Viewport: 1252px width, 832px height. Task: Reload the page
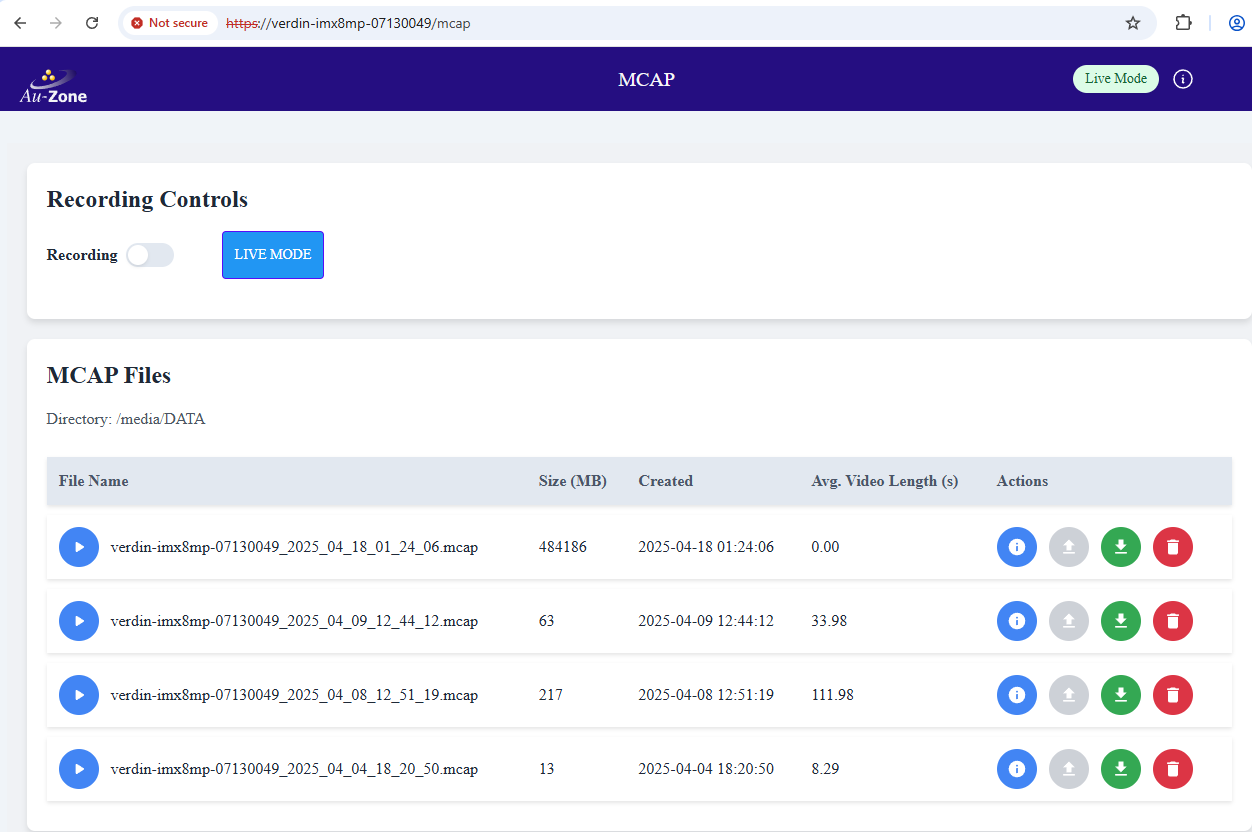tap(92, 23)
